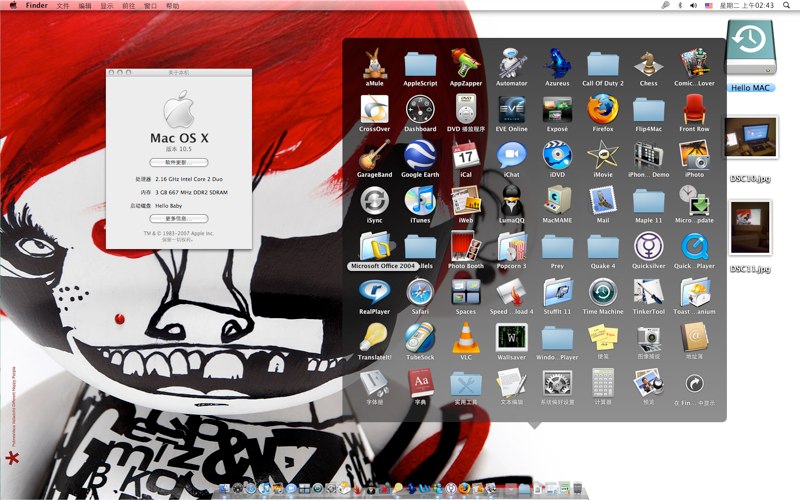Open the 实用工具 utilities folder
This screenshot has height=500, width=800.
click(x=466, y=384)
